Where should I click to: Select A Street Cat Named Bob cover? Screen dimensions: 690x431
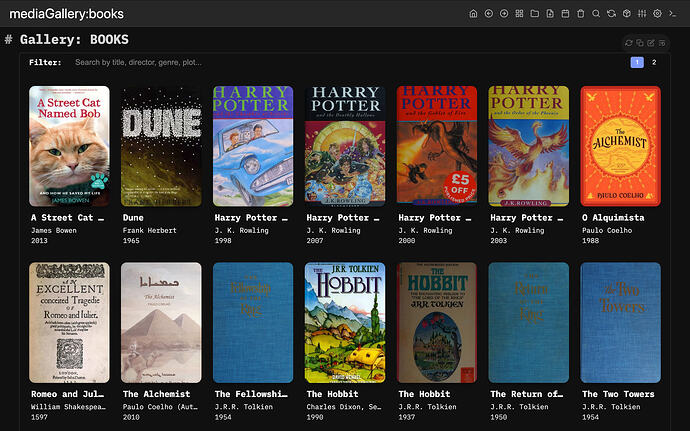point(69,146)
